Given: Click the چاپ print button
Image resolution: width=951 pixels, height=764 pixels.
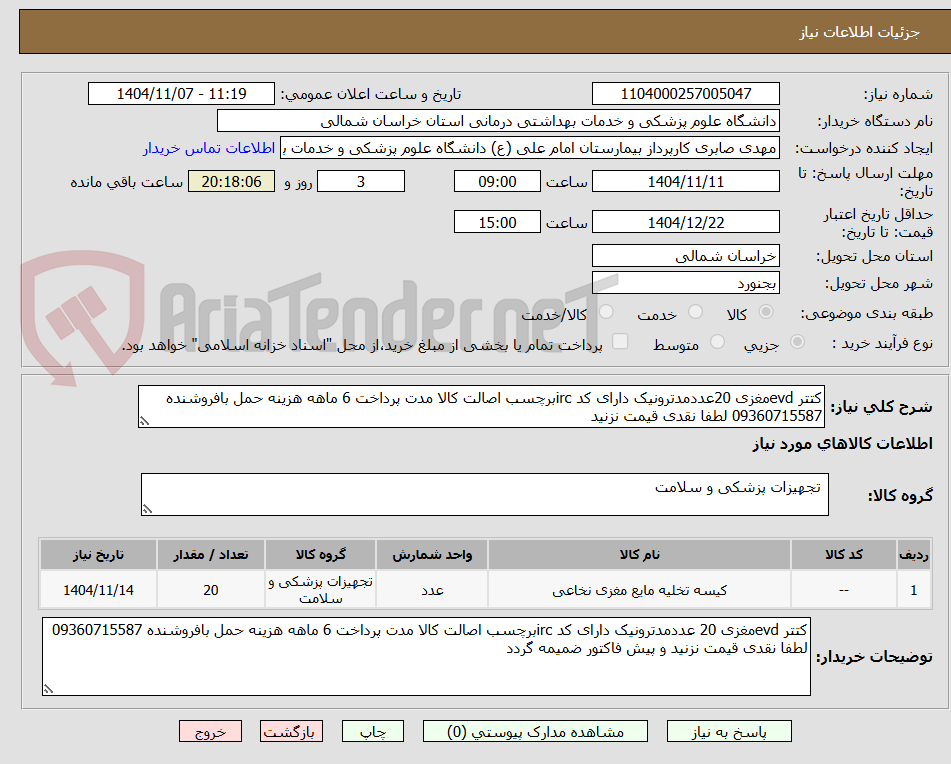Looking at the screenshot, I should (372, 731).
